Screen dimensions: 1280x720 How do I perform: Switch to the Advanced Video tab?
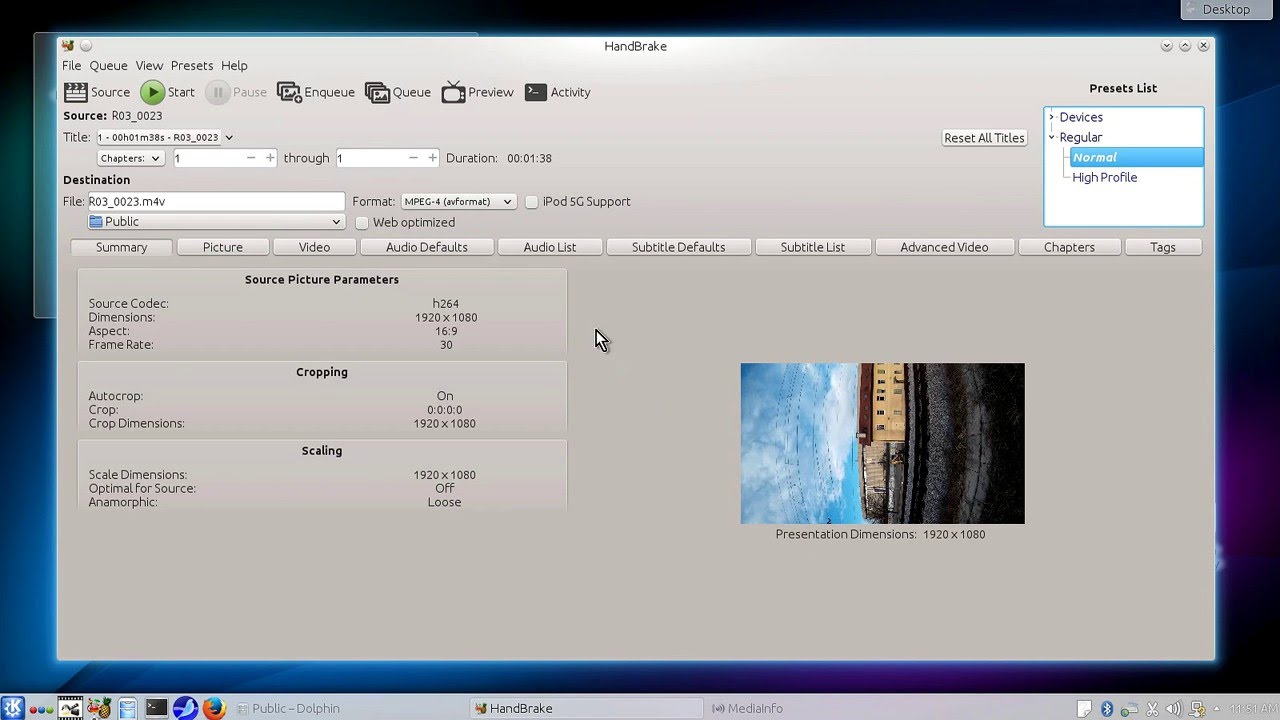[x=944, y=247]
